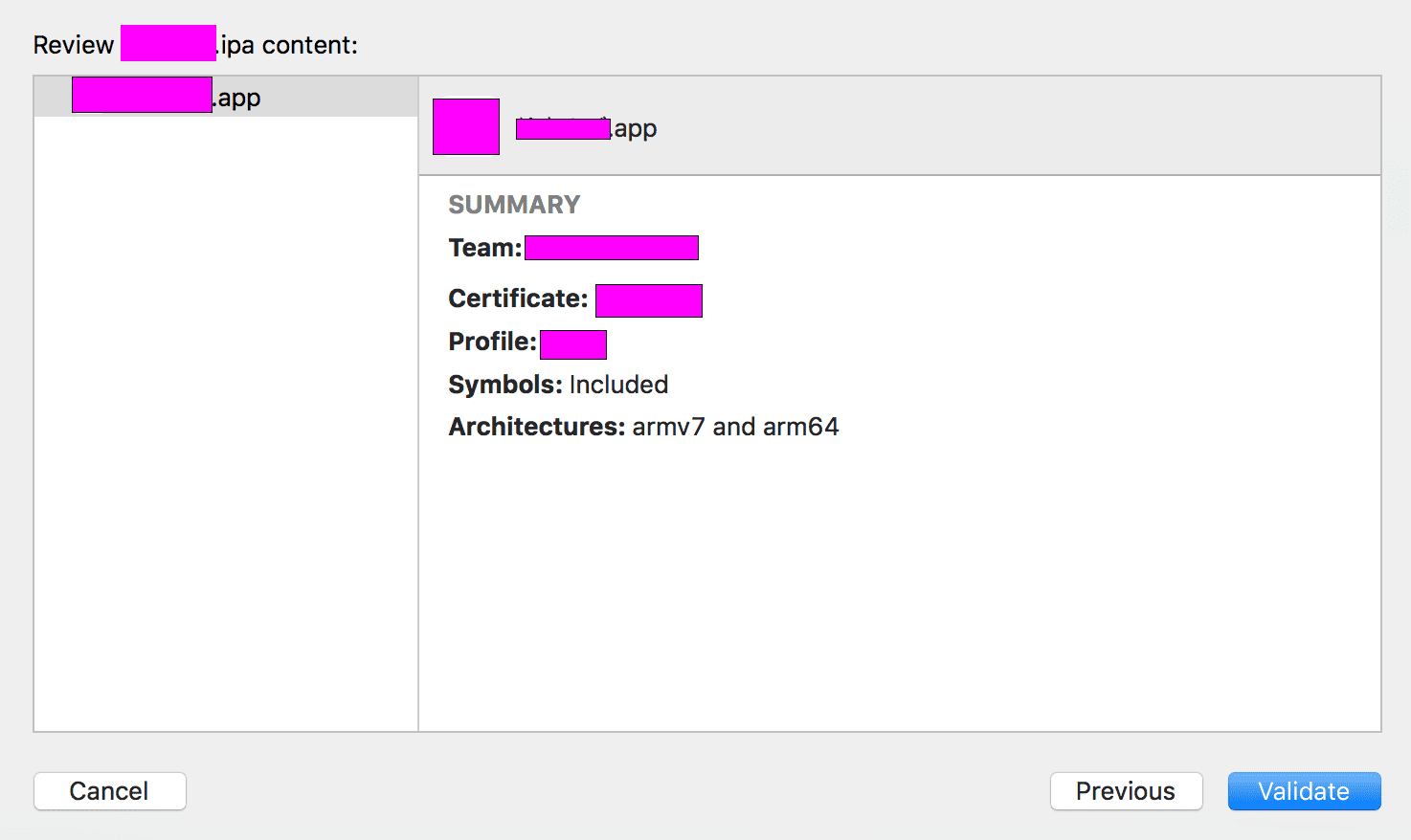Click the empty area below the .app list entry
Image resolution: width=1411 pixels, height=840 pixels.
[x=226, y=423]
